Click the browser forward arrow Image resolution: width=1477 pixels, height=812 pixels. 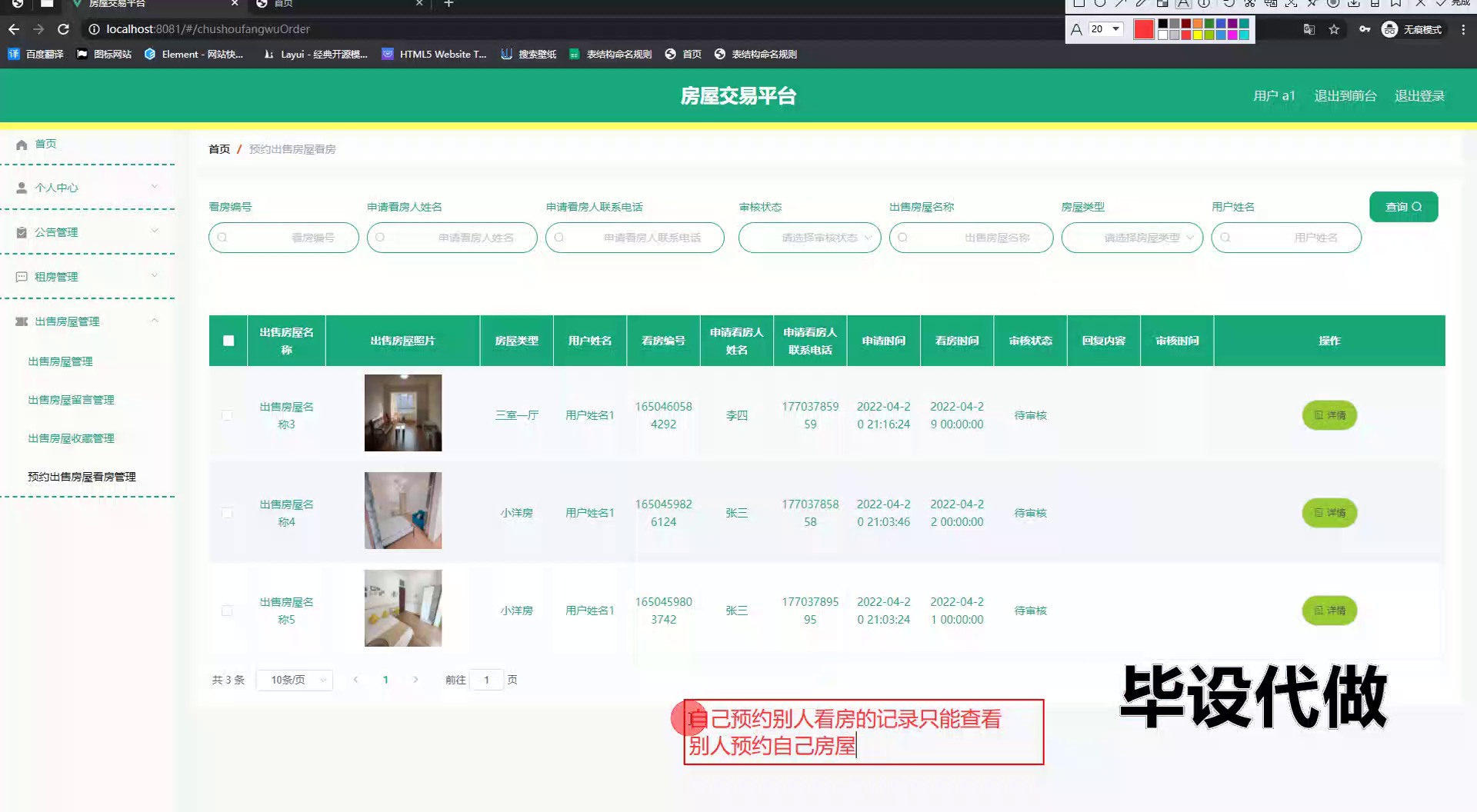(x=38, y=29)
